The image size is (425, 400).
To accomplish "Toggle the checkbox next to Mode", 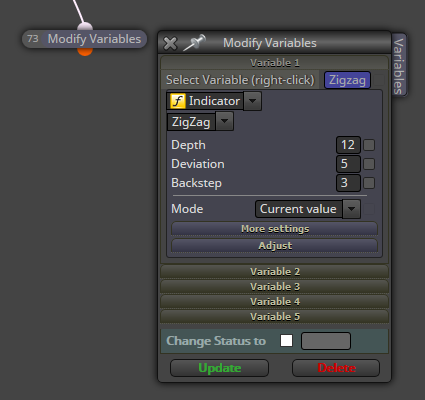I will pos(369,209).
